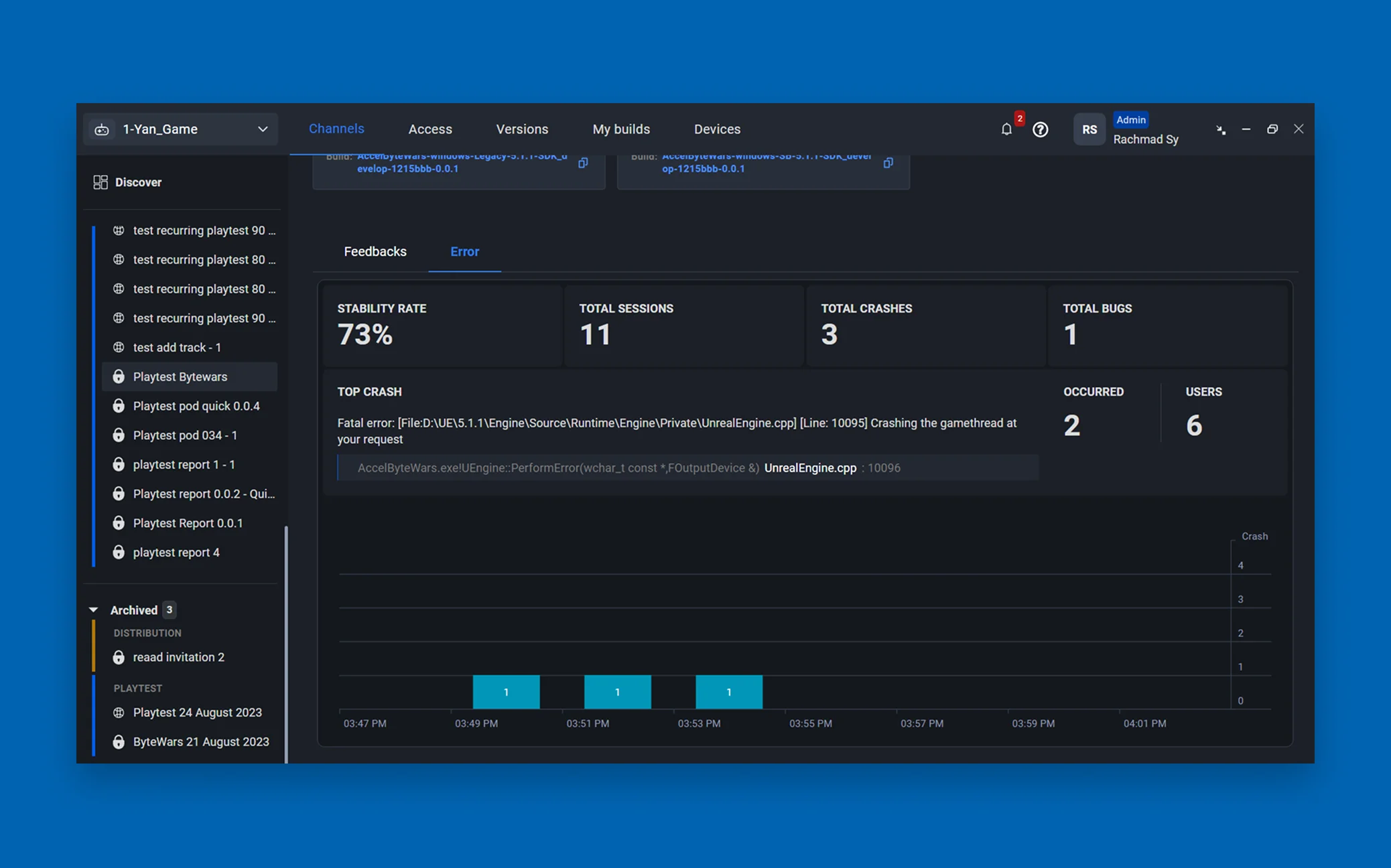Open the Access tab
Screen dimensions: 1391x868
(430, 129)
